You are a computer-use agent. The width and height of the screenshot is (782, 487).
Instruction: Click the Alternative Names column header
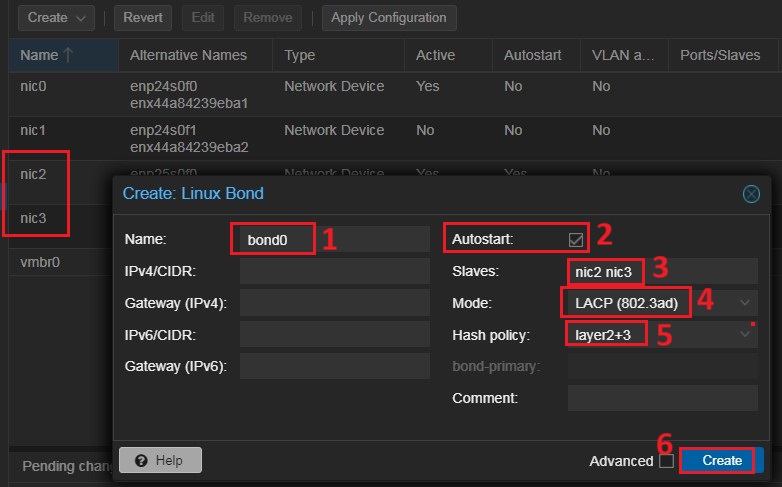click(196, 55)
